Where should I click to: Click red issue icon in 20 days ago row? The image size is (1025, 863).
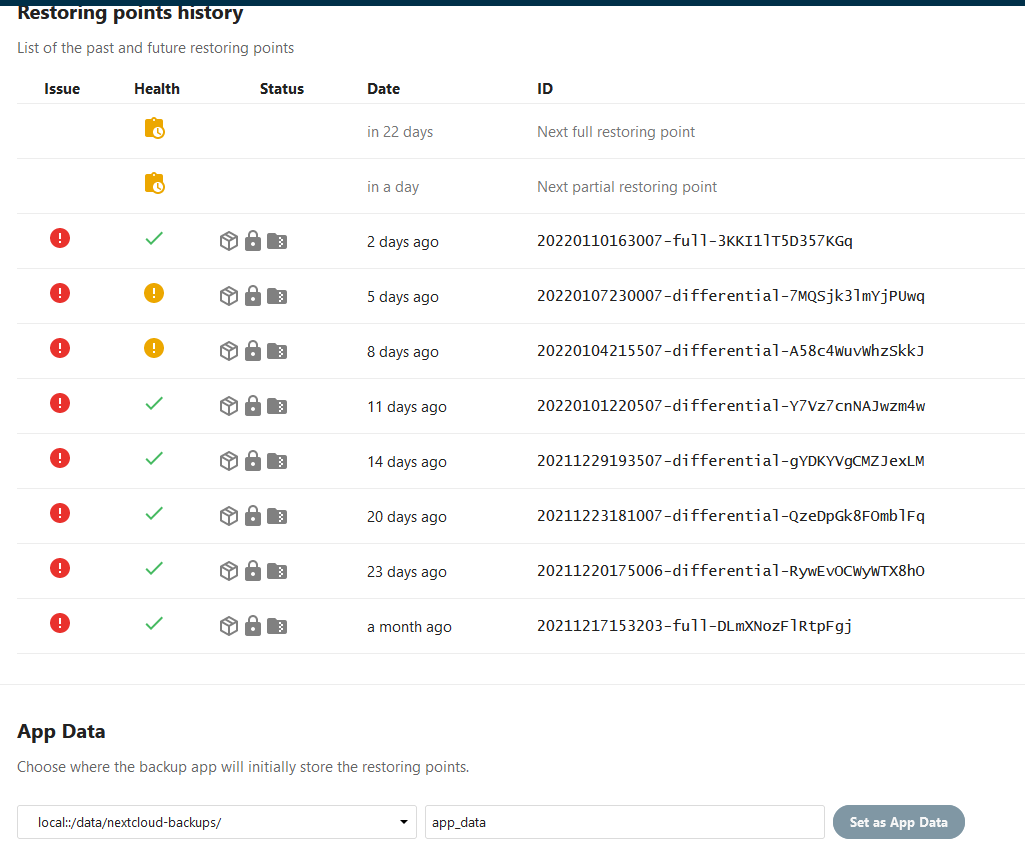(59, 513)
